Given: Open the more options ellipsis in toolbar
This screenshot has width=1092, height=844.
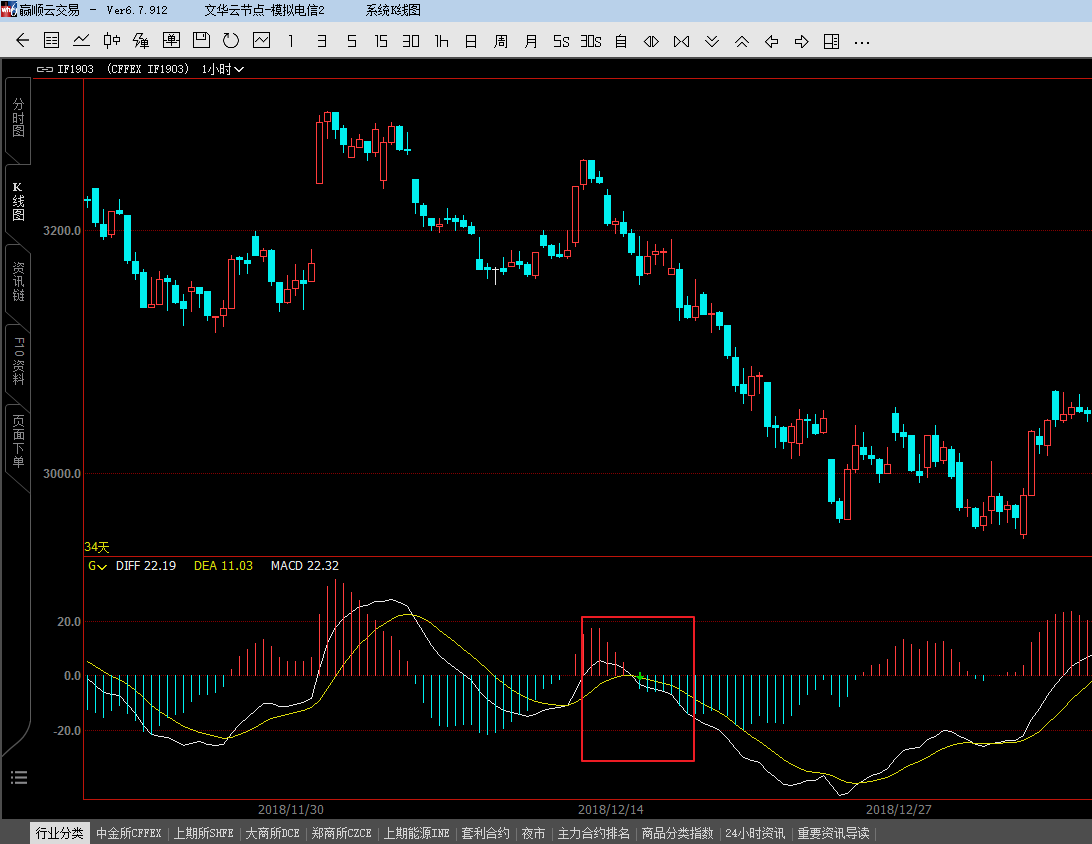Looking at the screenshot, I should point(861,41).
